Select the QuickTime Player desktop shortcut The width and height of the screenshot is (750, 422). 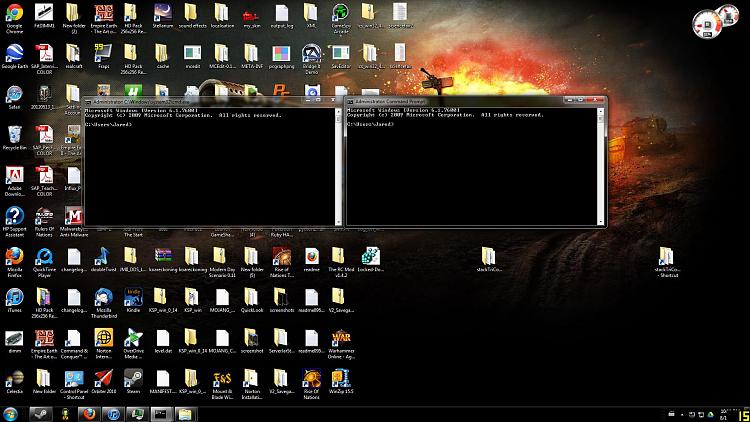[x=44, y=262]
